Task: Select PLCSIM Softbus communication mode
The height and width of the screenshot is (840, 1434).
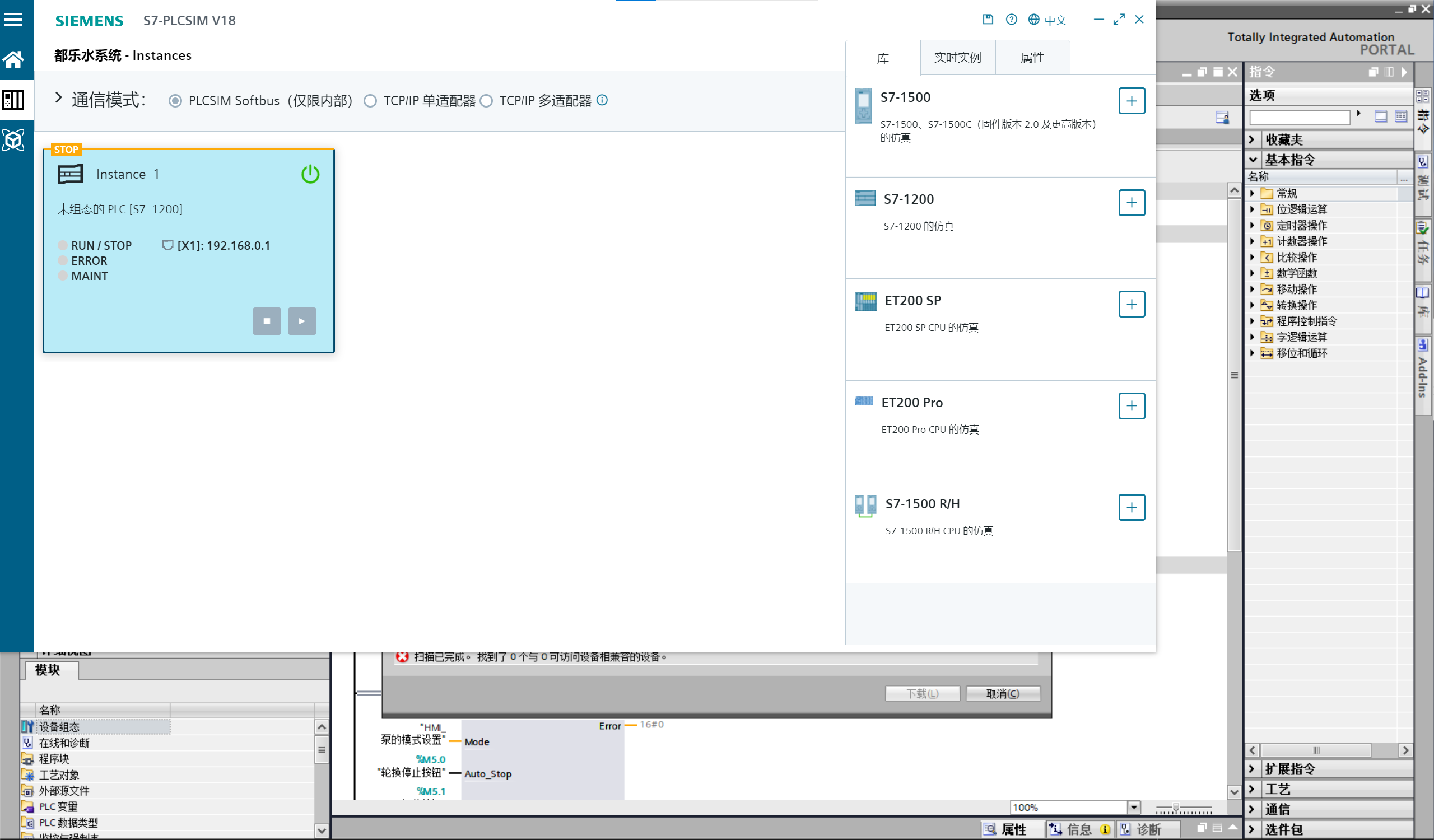Action: 175,101
